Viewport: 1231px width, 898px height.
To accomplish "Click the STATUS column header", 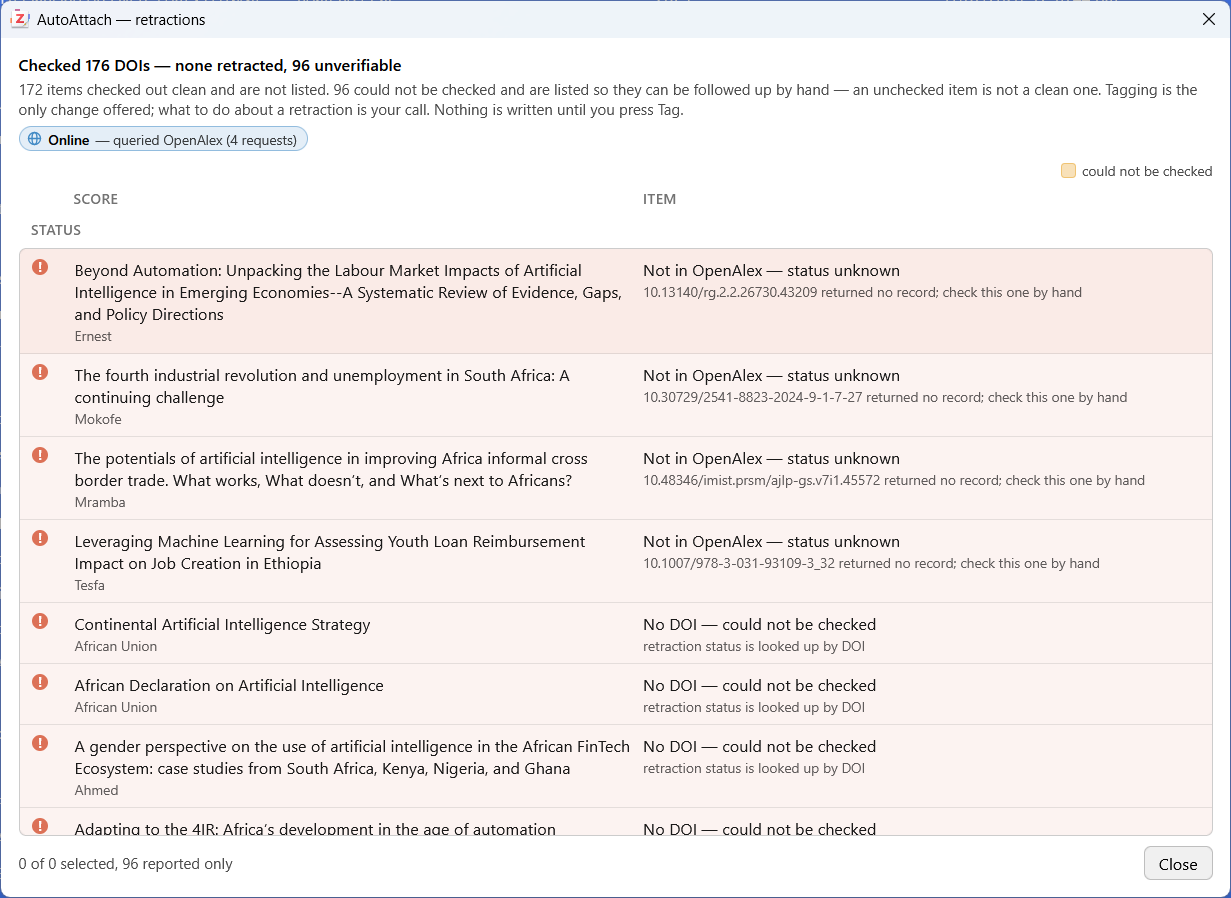I will 56,230.
